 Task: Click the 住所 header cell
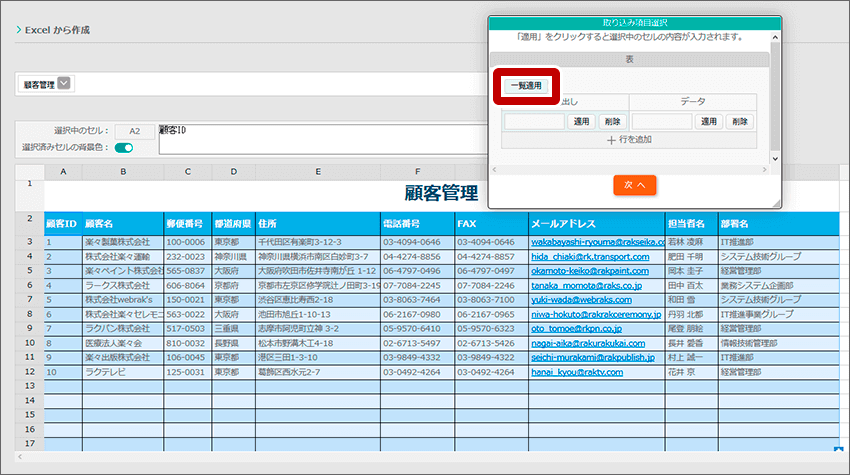pyautogui.click(x=318, y=223)
